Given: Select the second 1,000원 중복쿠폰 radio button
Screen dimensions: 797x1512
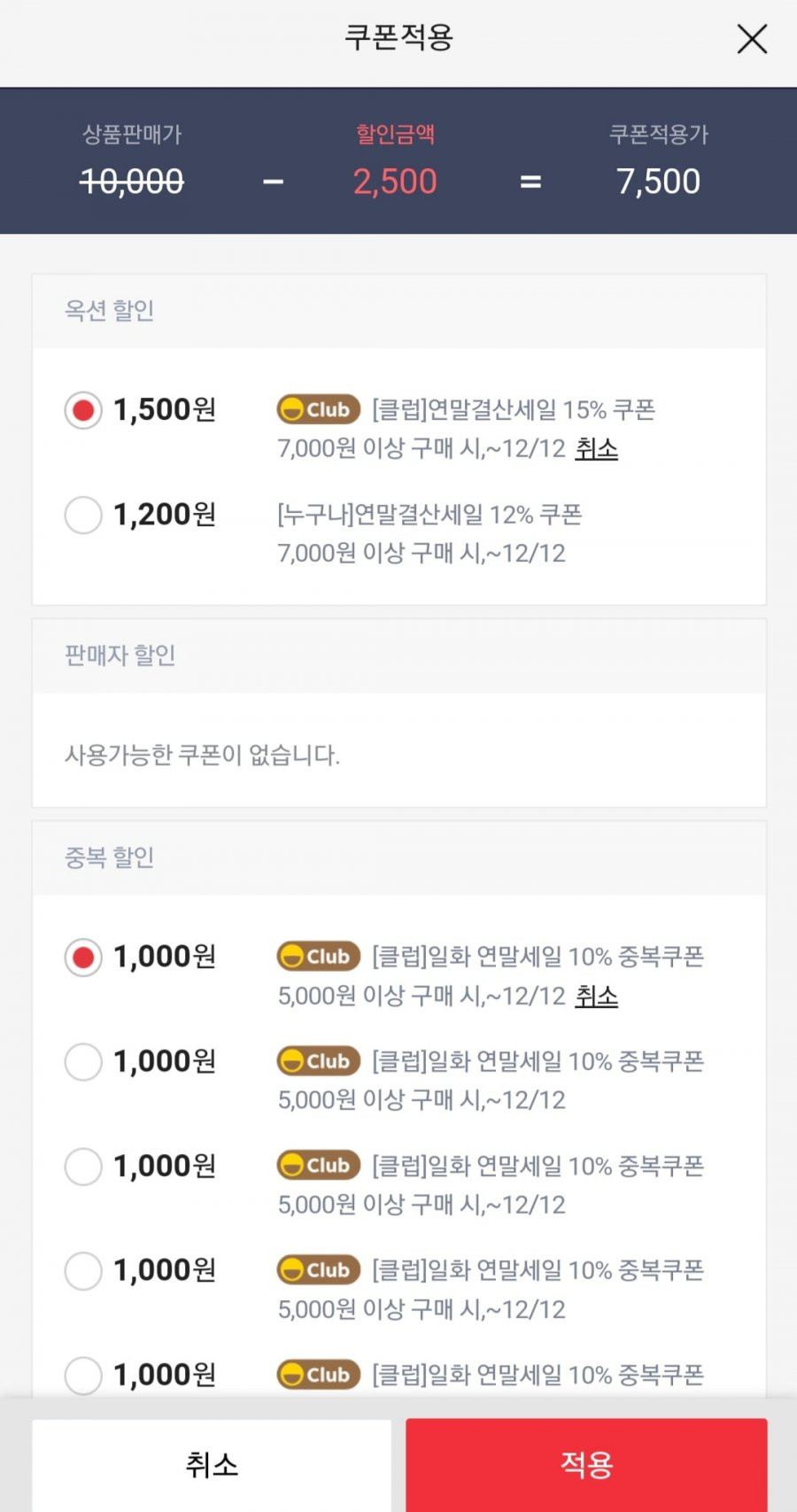Looking at the screenshot, I should (83, 1062).
